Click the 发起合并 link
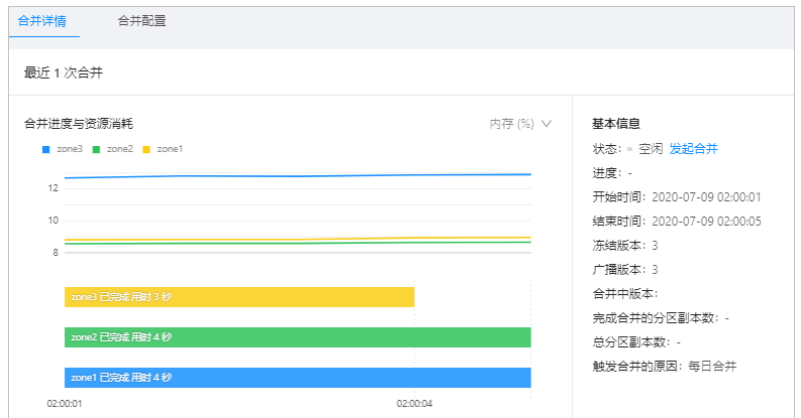Image resolution: width=801 pixels, height=418 pixels. (693, 149)
